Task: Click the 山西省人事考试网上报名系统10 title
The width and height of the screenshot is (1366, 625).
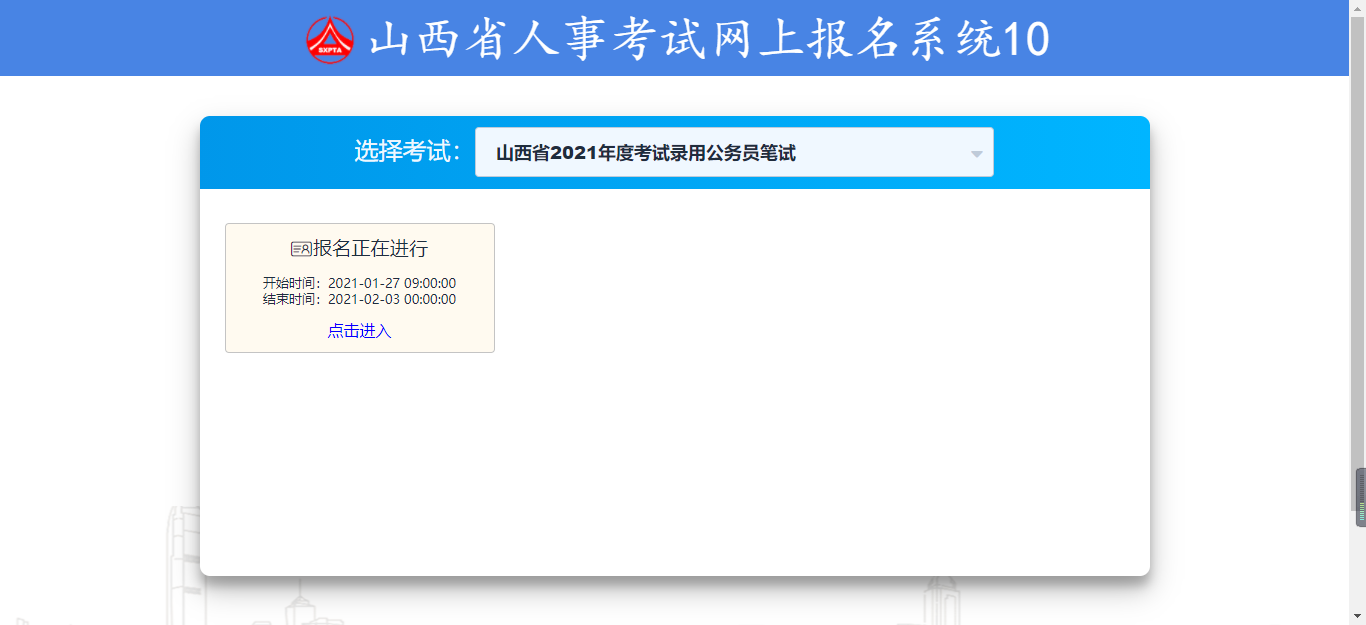Action: point(709,40)
